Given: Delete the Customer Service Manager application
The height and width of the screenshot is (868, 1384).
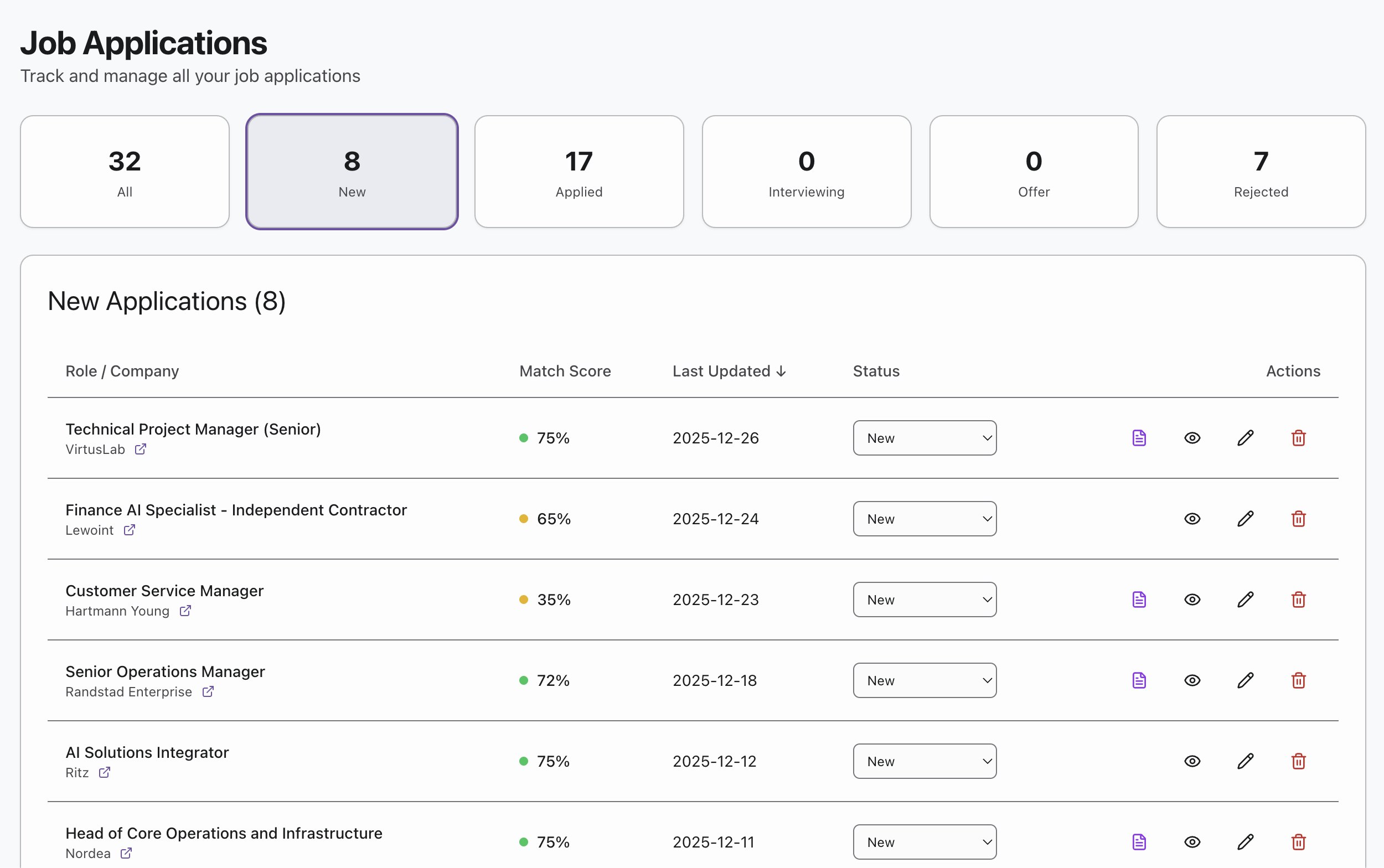Looking at the screenshot, I should pyautogui.click(x=1298, y=600).
